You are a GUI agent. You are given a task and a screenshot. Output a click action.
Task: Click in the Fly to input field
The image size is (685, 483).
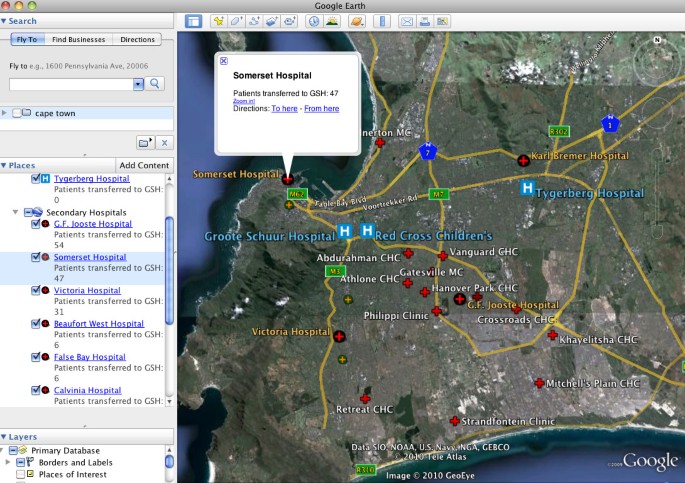(71, 84)
